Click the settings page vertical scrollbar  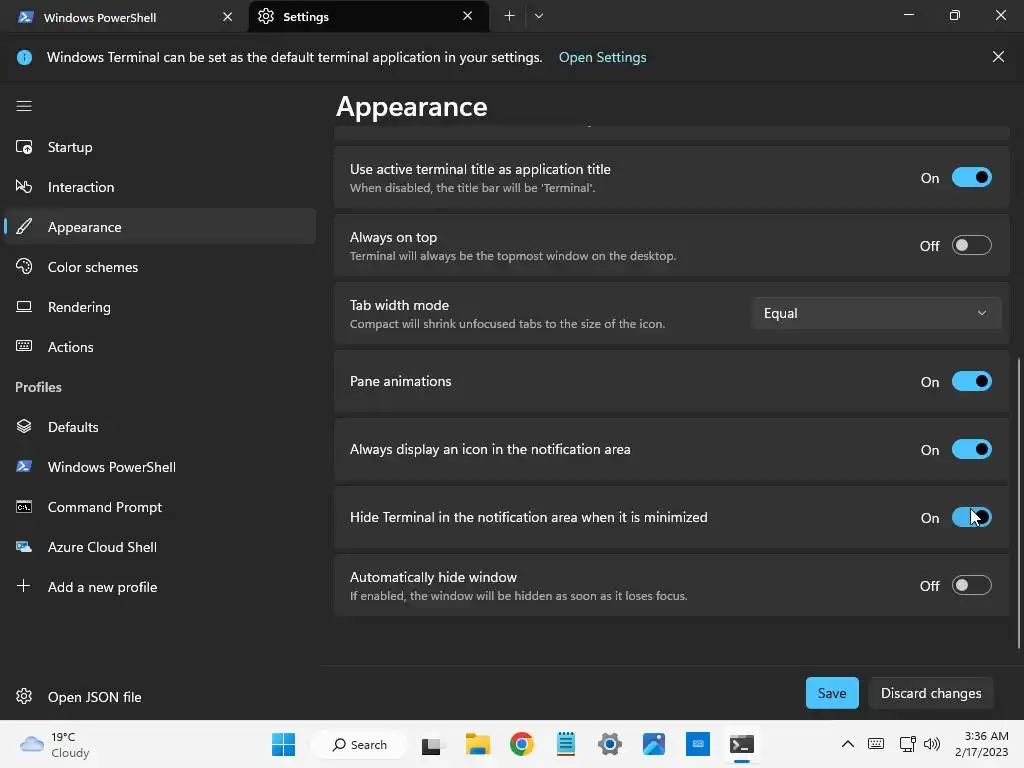click(1019, 503)
